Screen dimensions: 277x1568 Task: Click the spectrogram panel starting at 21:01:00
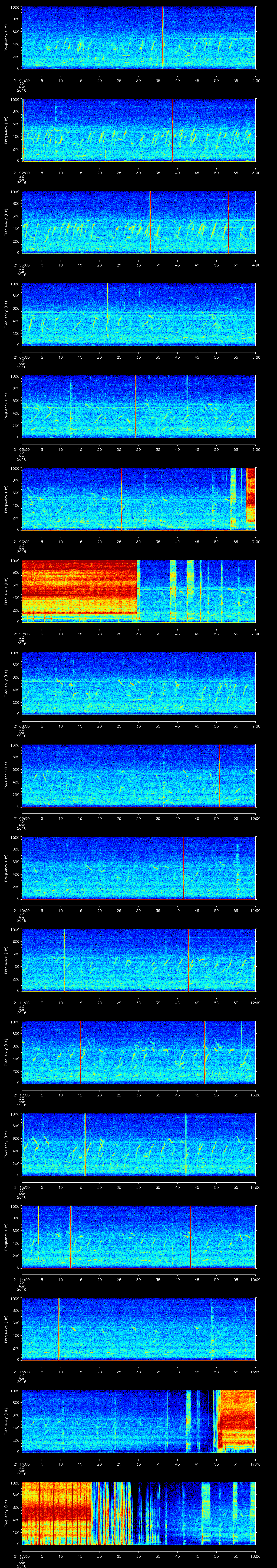pos(138,38)
